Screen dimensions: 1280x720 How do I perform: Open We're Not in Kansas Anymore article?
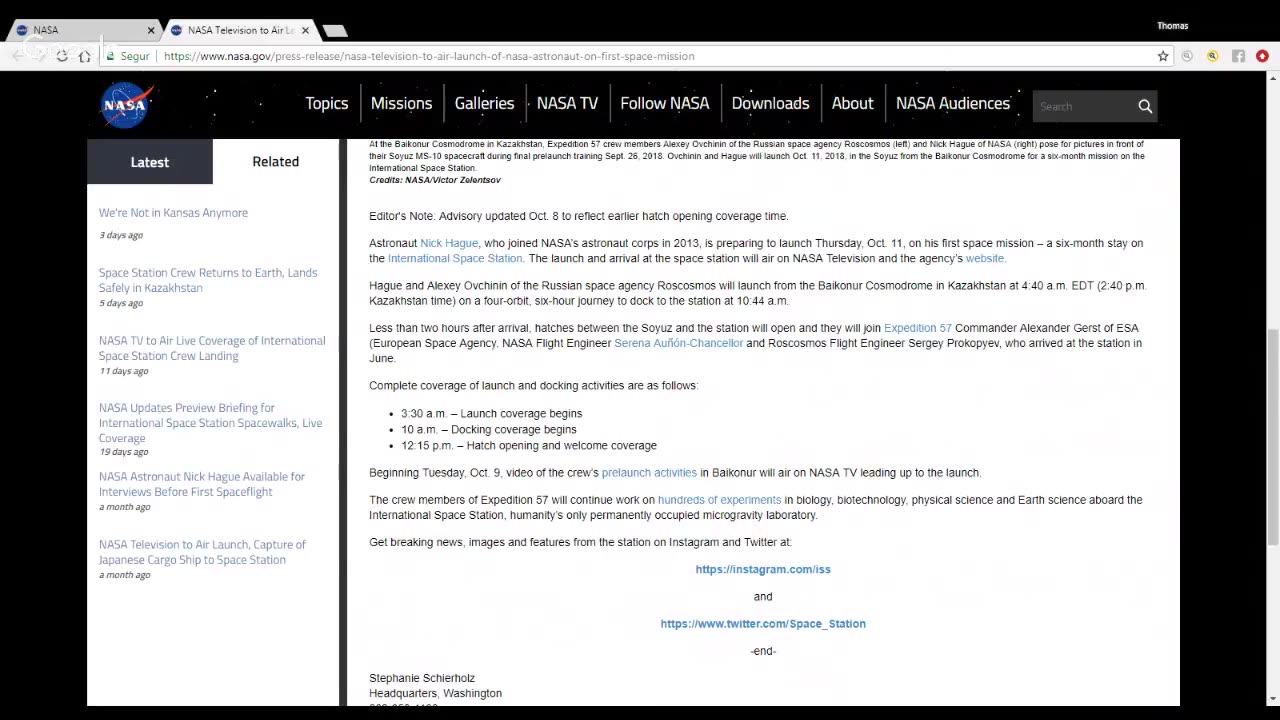[x=173, y=213]
